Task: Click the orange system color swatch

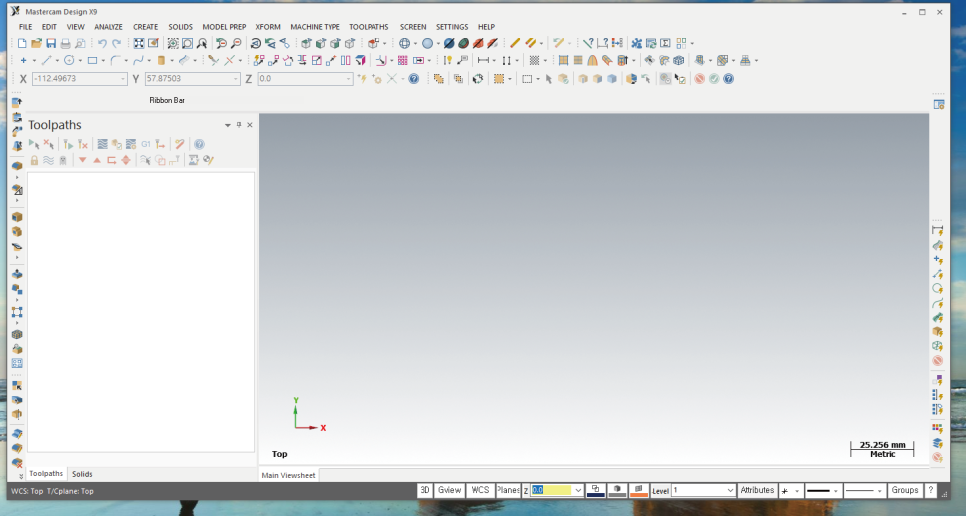Action: [639, 490]
